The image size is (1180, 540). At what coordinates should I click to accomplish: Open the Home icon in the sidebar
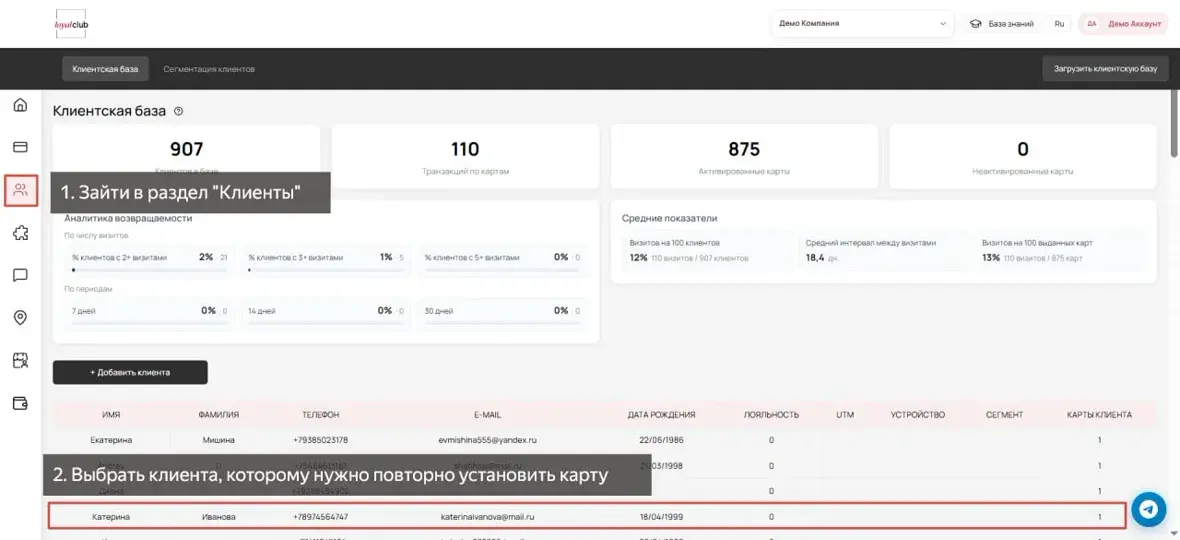click(x=20, y=105)
